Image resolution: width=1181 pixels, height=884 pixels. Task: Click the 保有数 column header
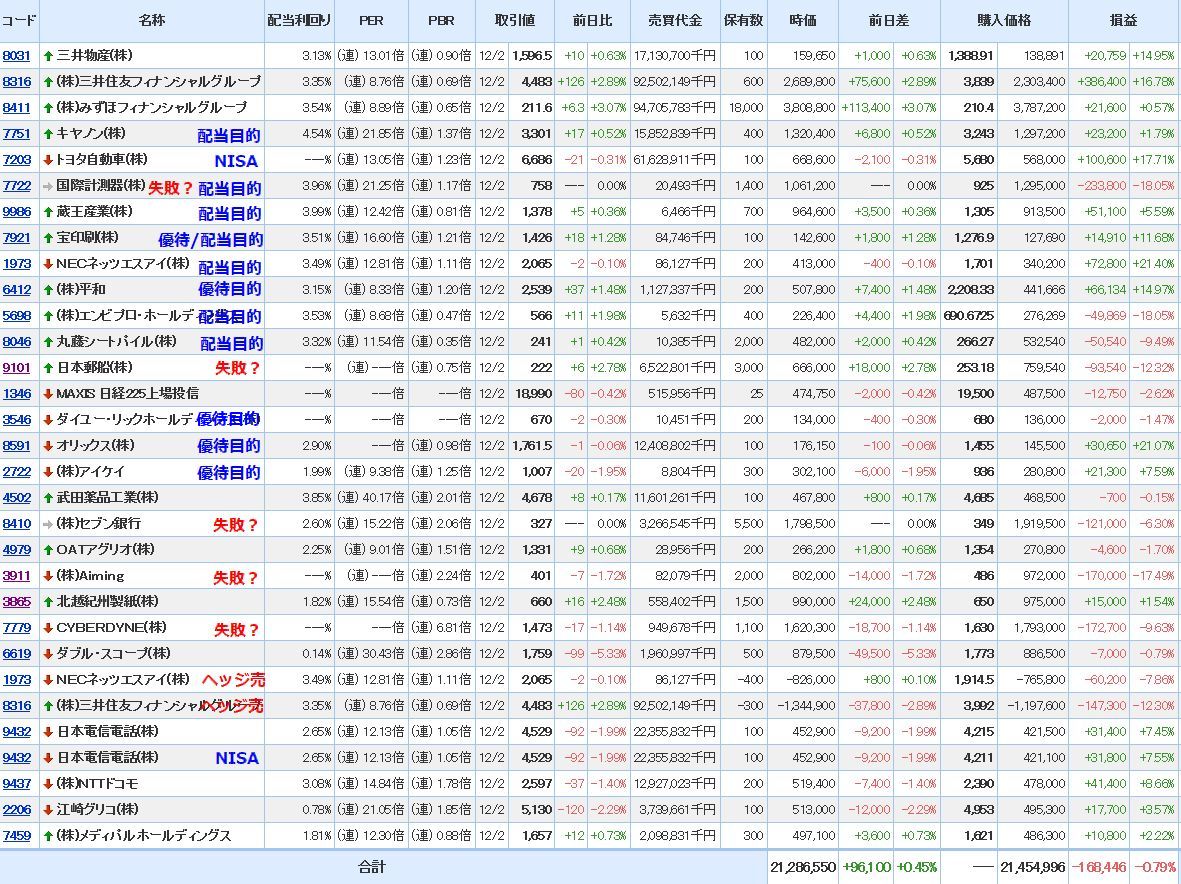743,20
